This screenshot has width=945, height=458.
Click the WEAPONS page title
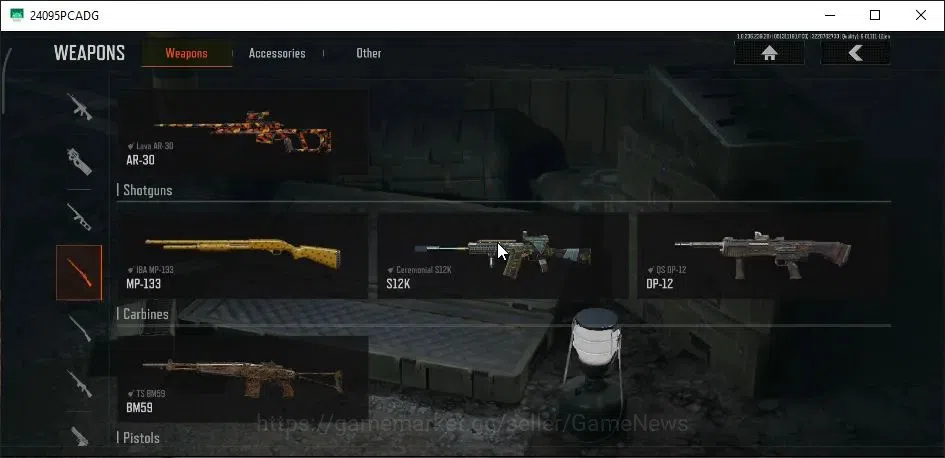[89, 53]
